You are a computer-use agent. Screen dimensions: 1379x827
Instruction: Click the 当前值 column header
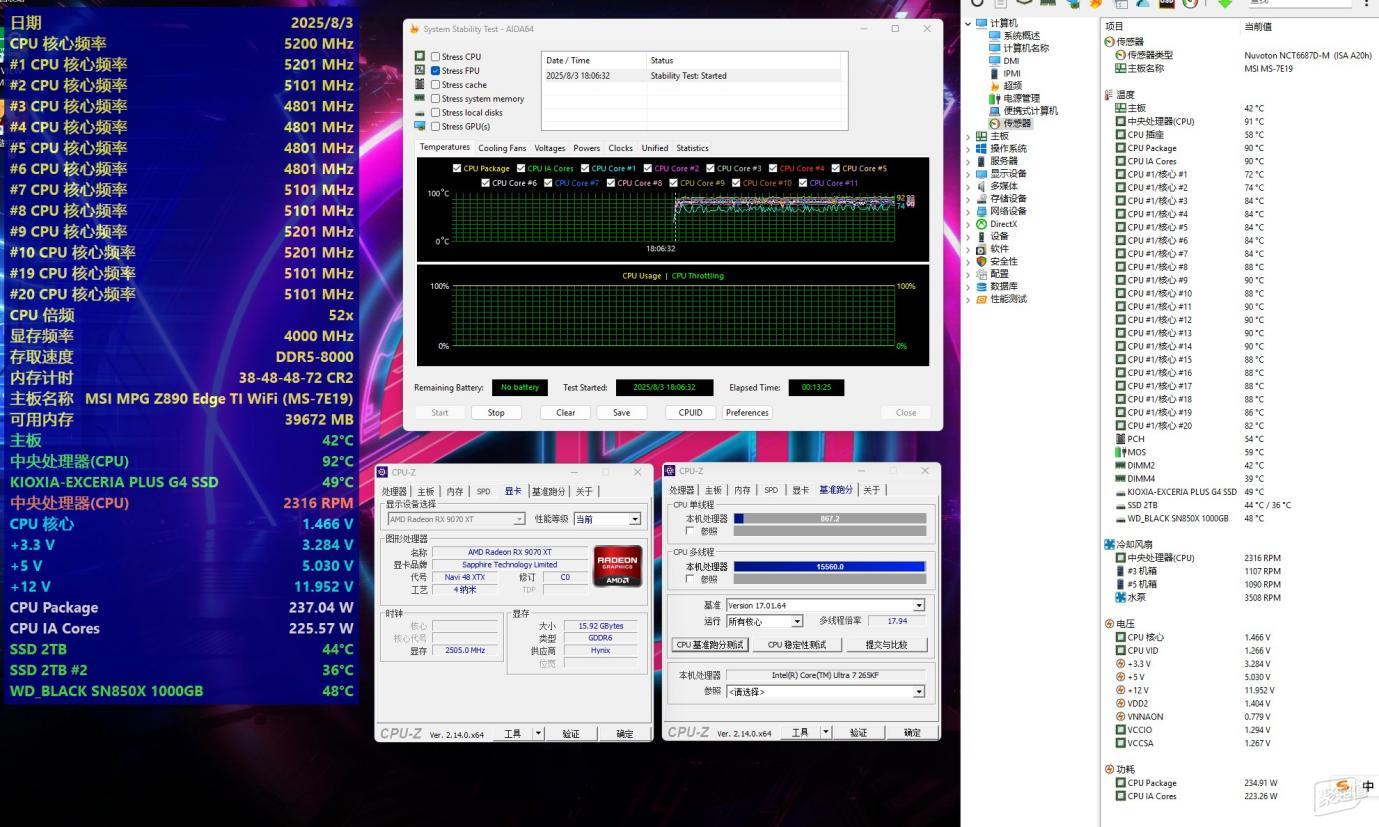click(x=1258, y=26)
